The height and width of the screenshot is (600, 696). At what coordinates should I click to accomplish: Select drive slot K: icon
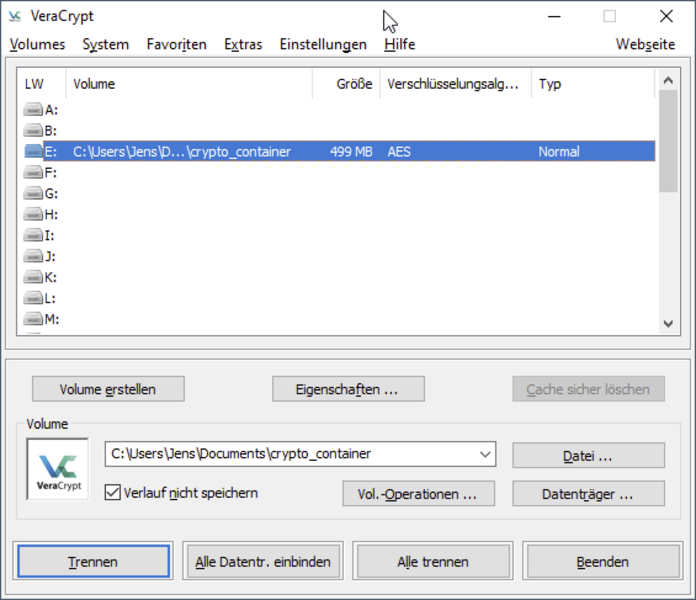(x=34, y=277)
